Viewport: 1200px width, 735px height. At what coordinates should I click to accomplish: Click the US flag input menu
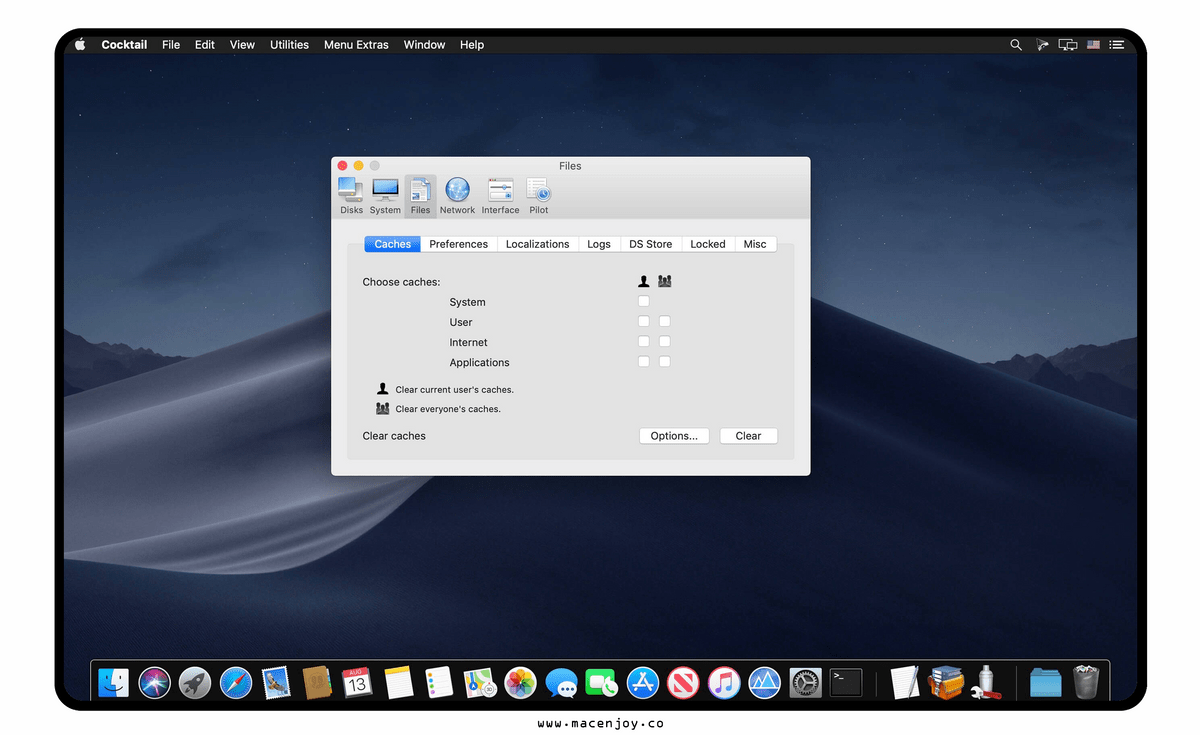tap(1093, 45)
